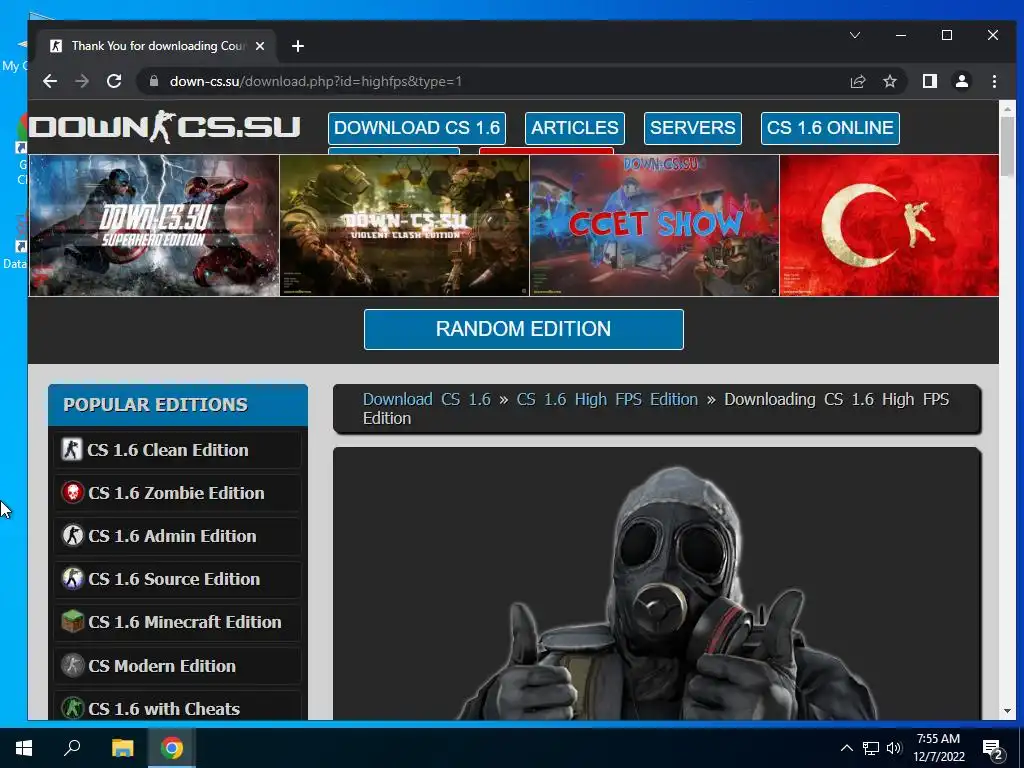1024x768 pixels.
Task: Open the taskbar clock and date
Action: coord(938,748)
